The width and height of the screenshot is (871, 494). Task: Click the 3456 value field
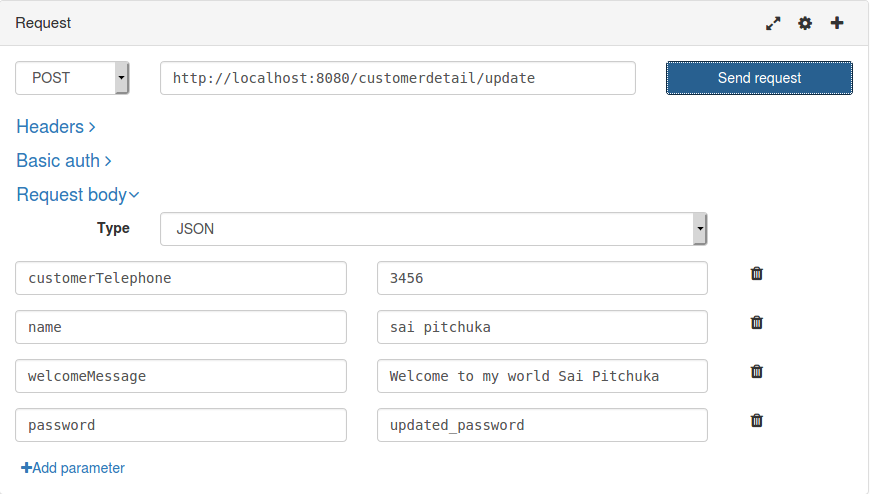[x=542, y=278]
